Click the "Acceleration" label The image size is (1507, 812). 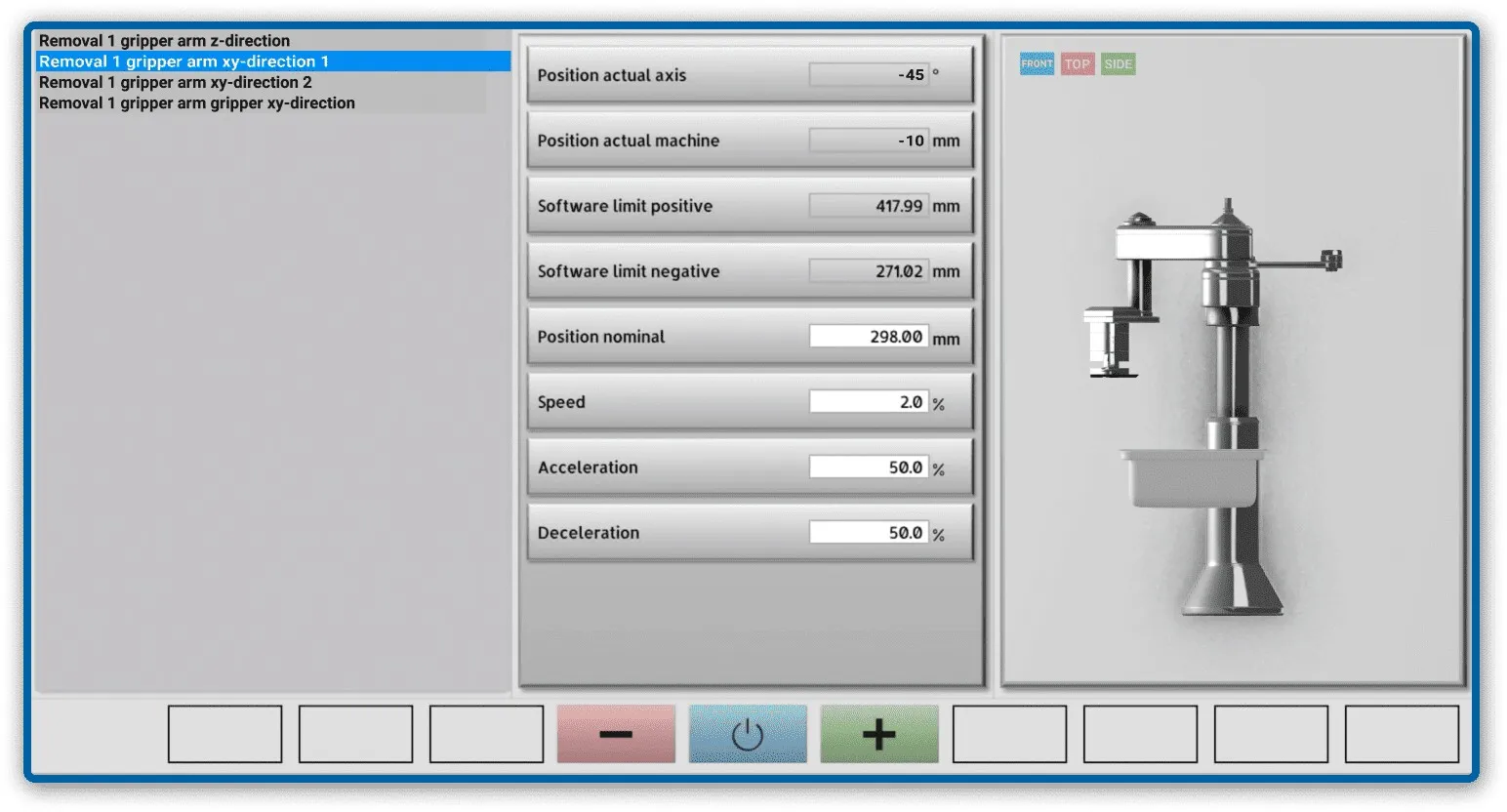588,467
